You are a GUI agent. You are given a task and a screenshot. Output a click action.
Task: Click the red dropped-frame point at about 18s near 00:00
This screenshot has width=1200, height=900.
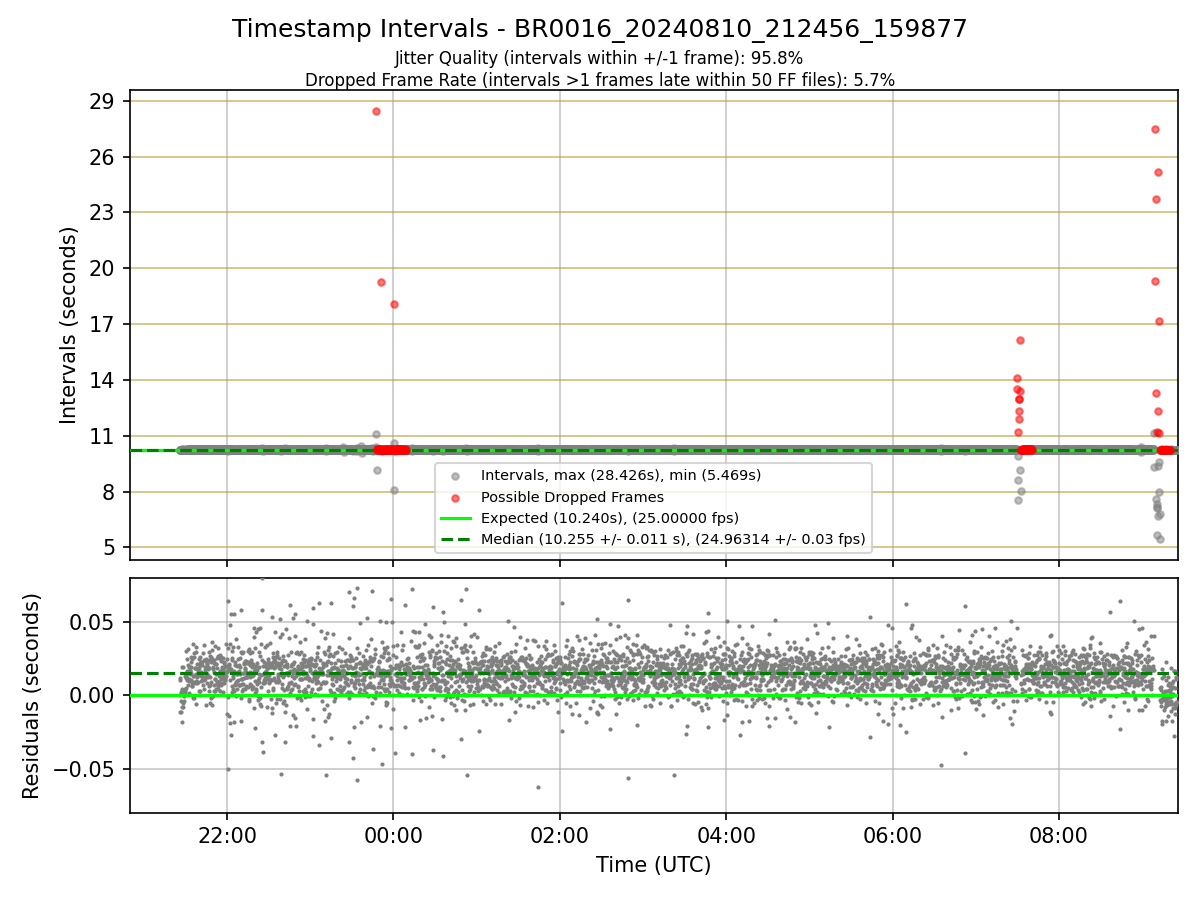(394, 304)
